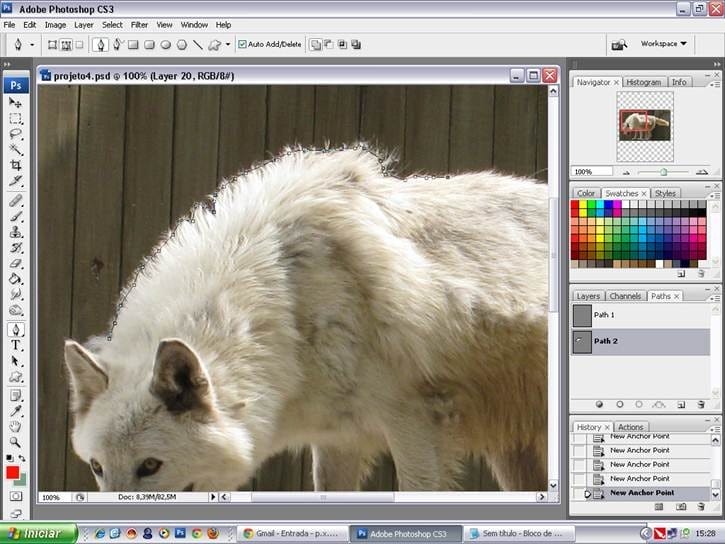Screen dimensions: 725x544
Task: Choose Rectangle shape in options bar
Action: 133,44
